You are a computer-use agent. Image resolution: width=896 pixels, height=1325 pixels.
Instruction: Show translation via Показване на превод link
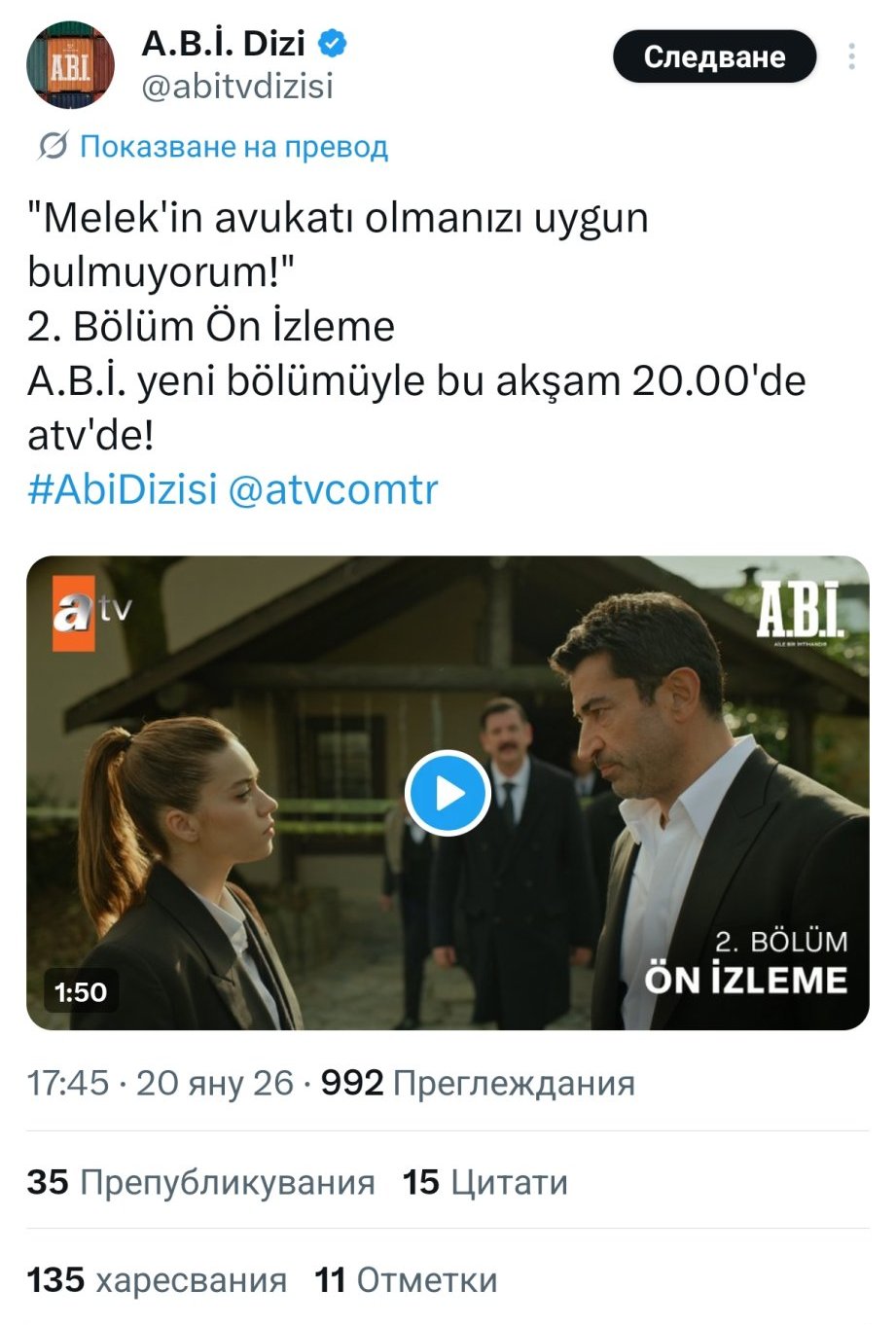tap(233, 146)
